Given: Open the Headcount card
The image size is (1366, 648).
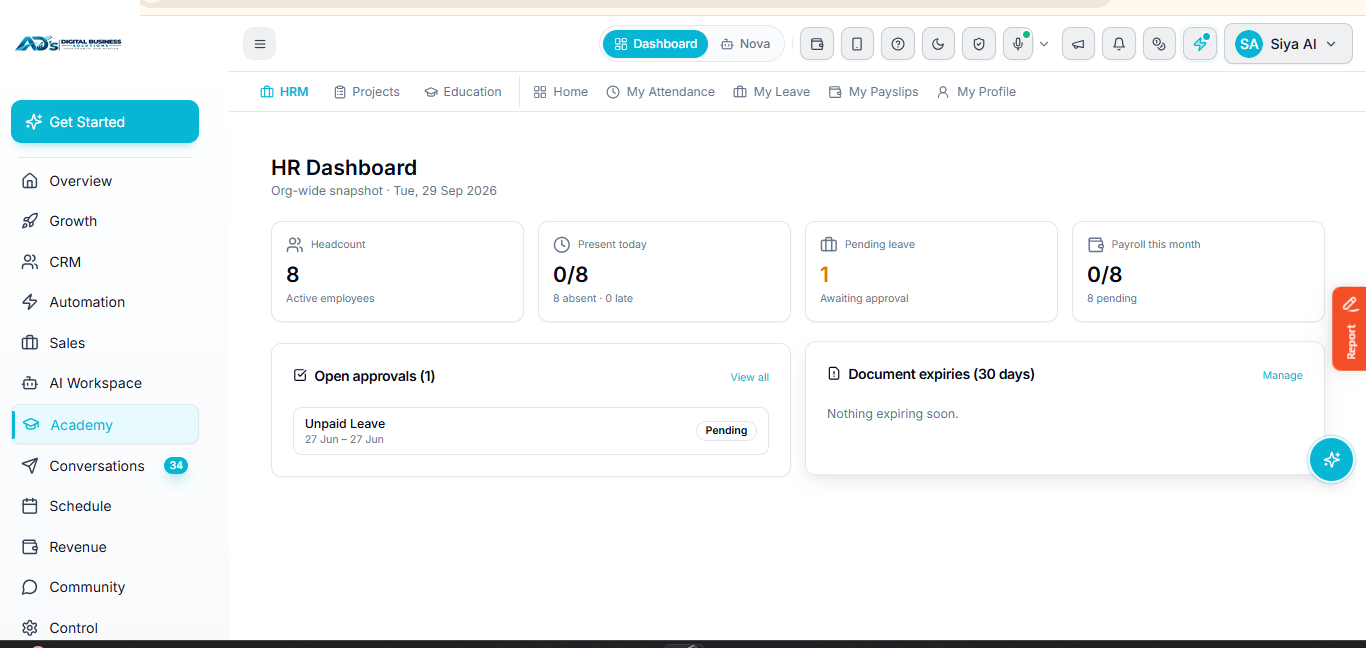Looking at the screenshot, I should [x=397, y=272].
